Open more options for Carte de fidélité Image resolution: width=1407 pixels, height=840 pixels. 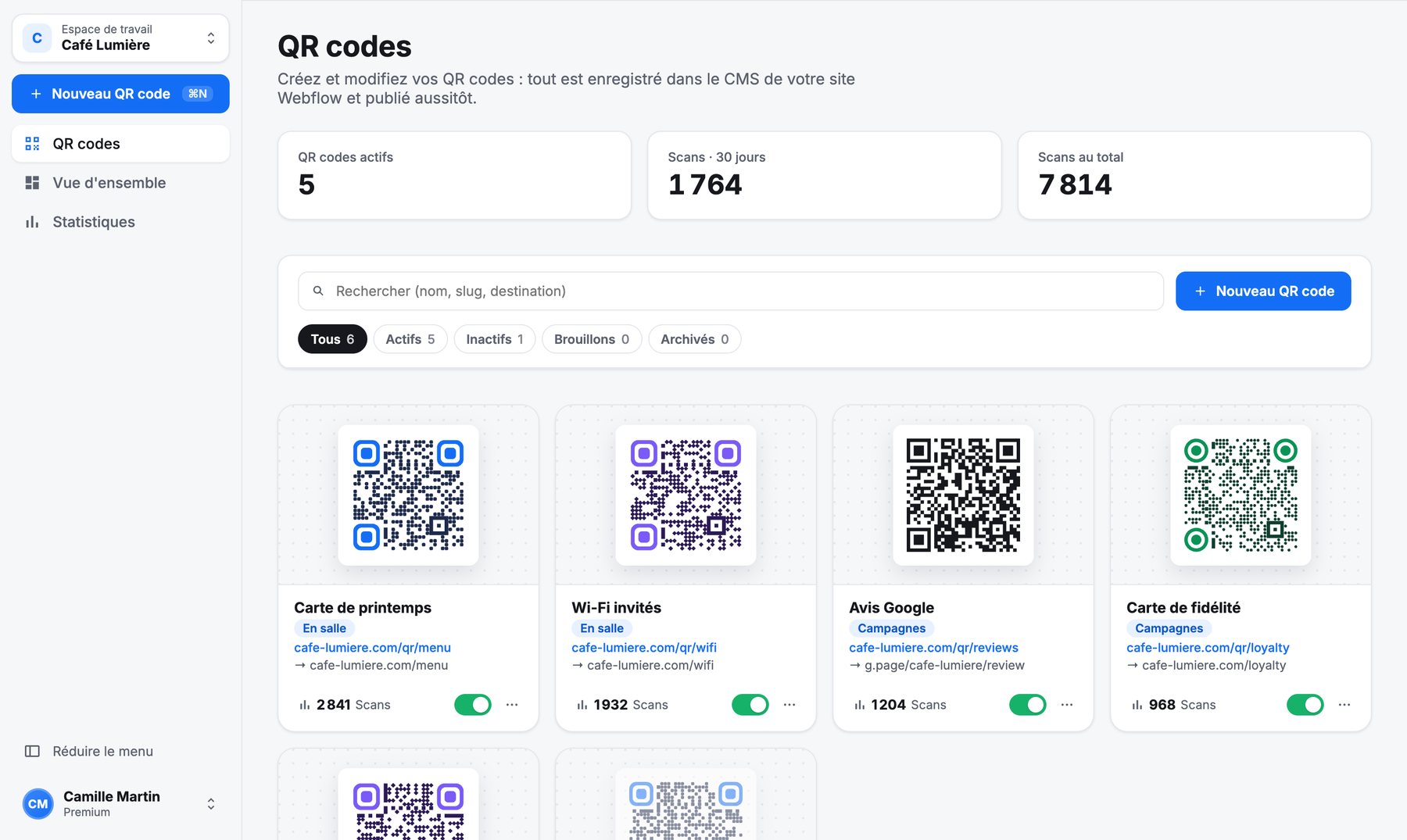tap(1344, 705)
